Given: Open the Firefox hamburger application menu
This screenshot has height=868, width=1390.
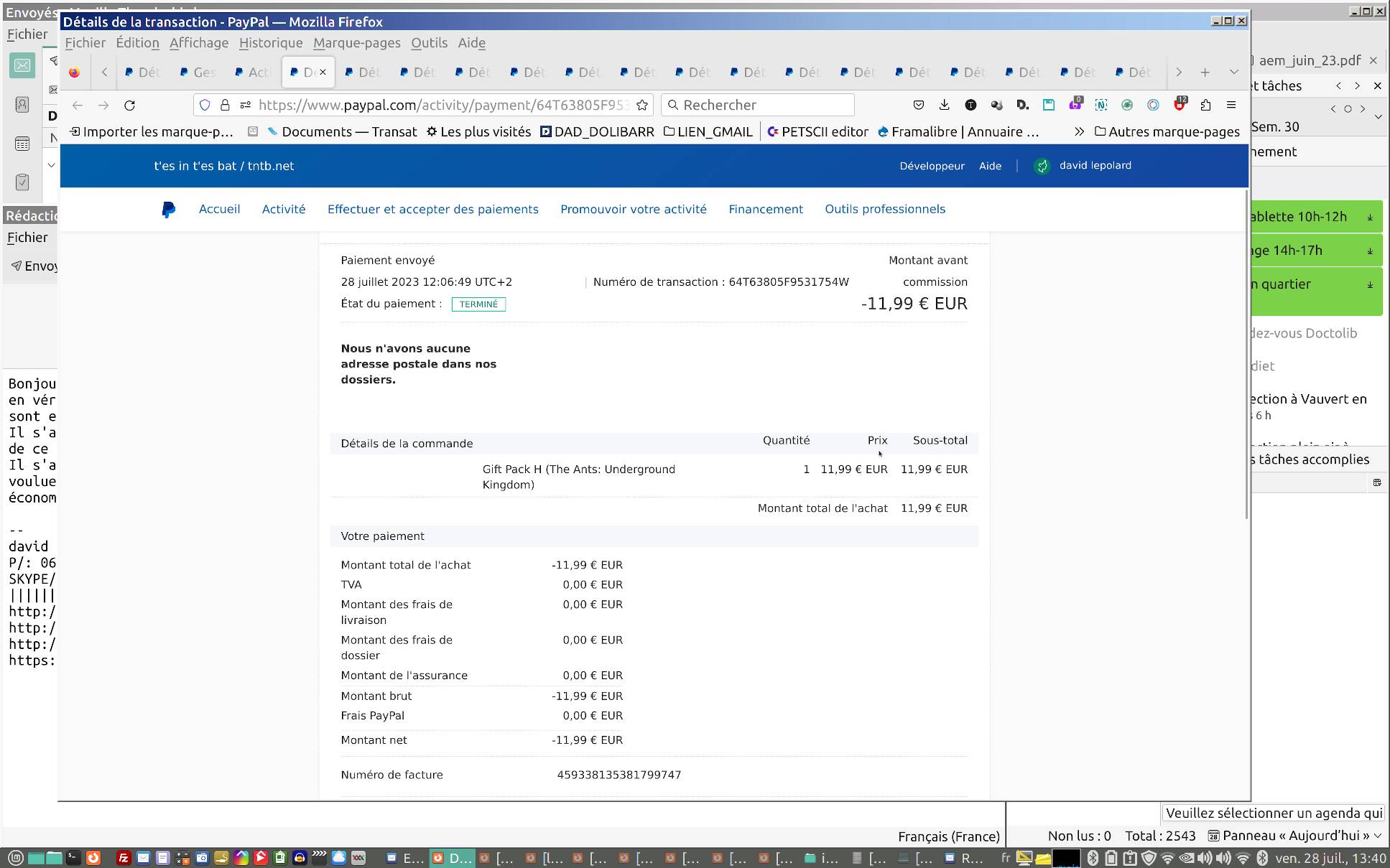Looking at the screenshot, I should [x=1231, y=105].
